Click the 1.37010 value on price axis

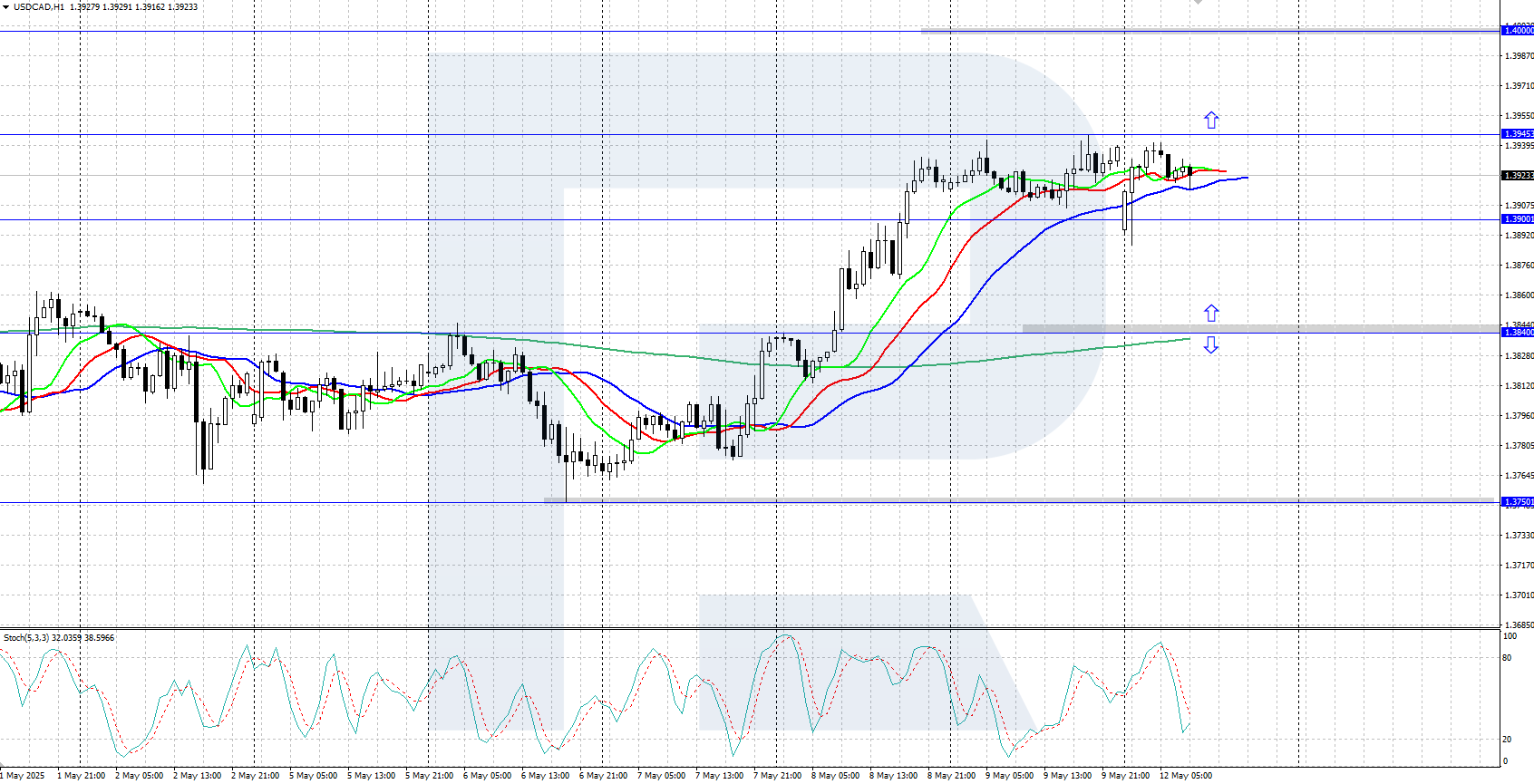coord(1519,595)
